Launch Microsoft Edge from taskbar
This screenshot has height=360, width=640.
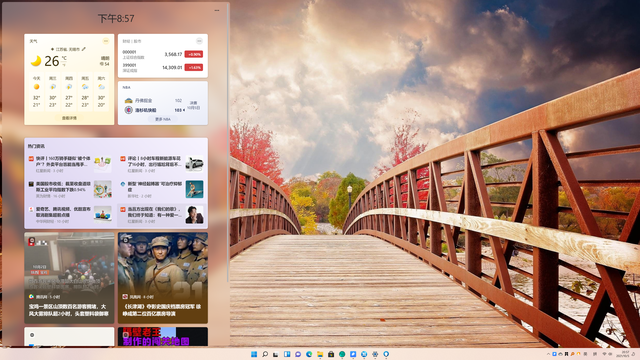[x=309, y=354]
